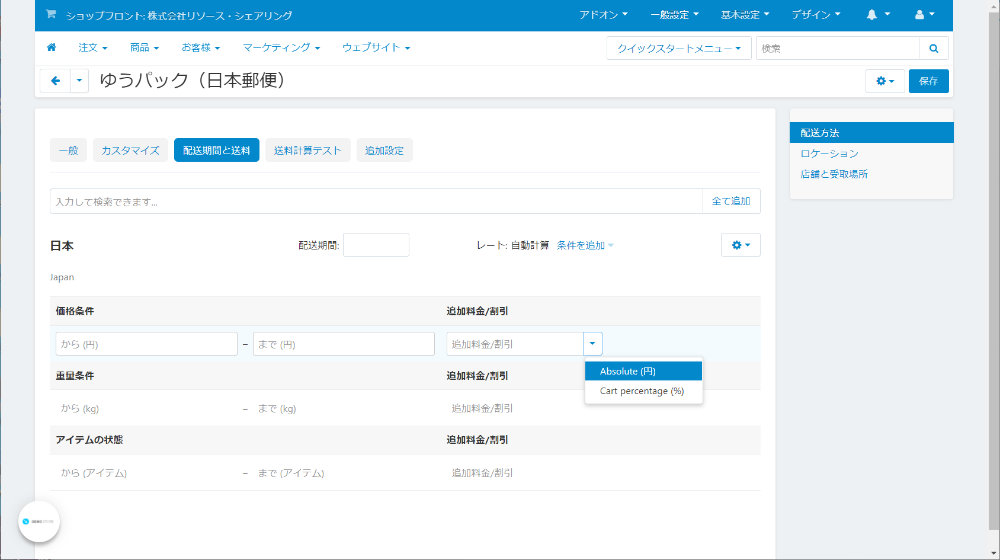1000x560 pixels.
Task: Click the 価格条件 header label
Action: 75,311
